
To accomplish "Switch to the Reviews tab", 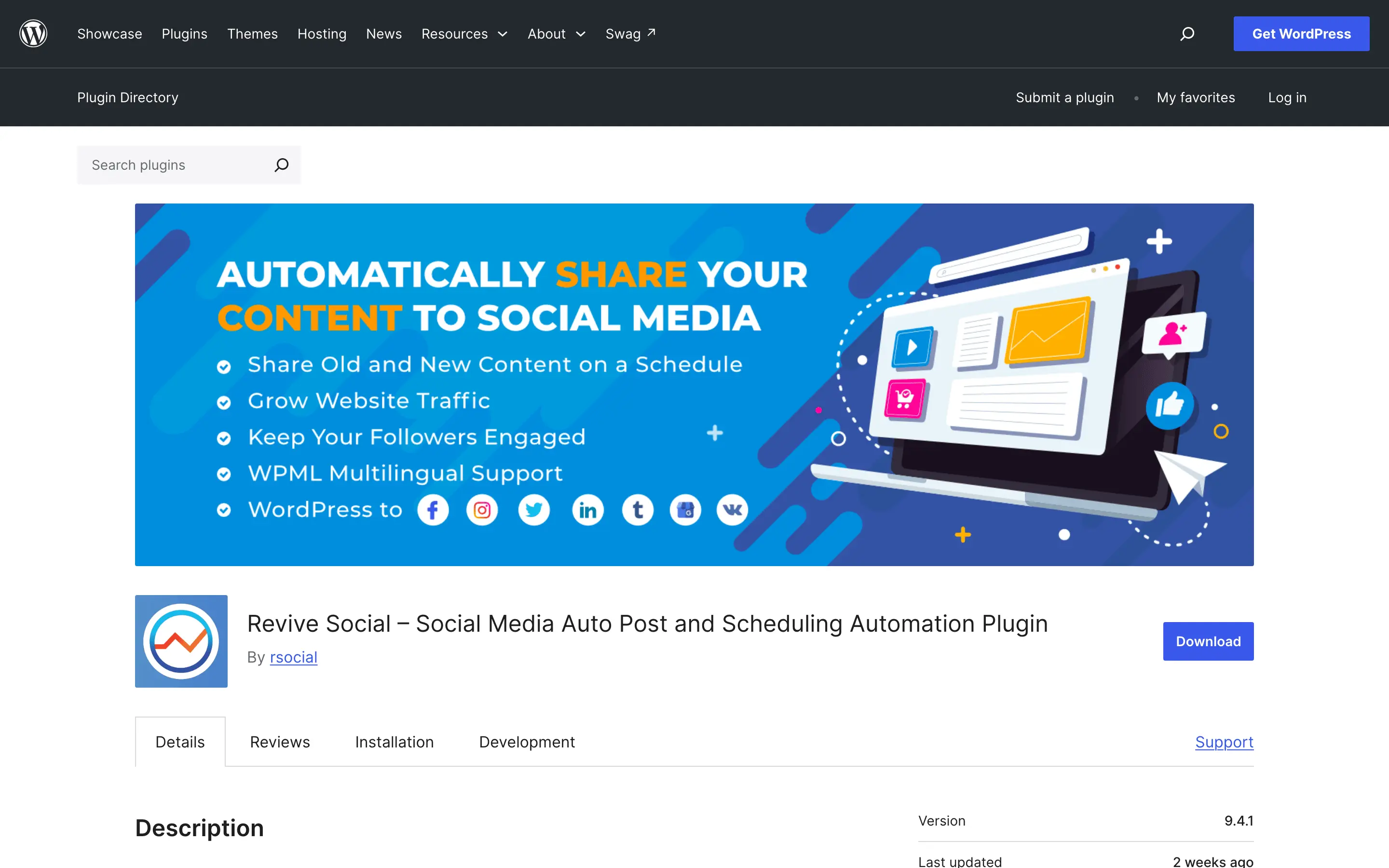I will click(x=280, y=742).
